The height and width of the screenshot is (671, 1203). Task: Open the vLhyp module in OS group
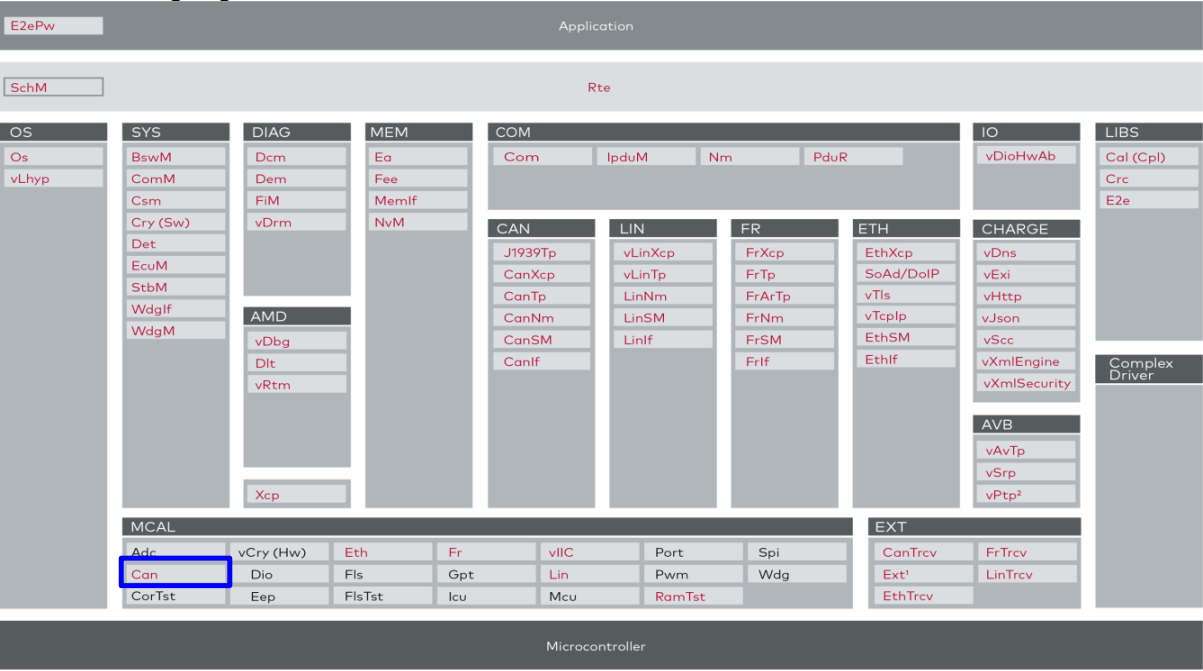(54, 179)
